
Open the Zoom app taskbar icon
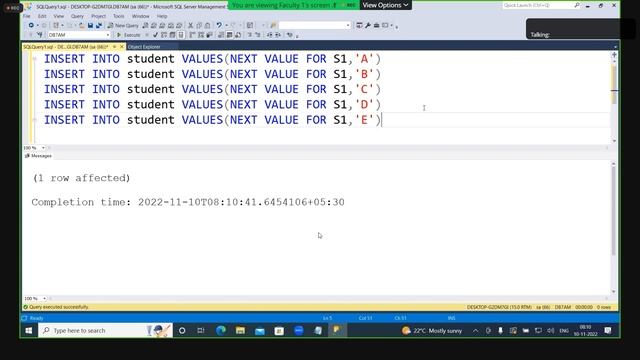point(299,330)
